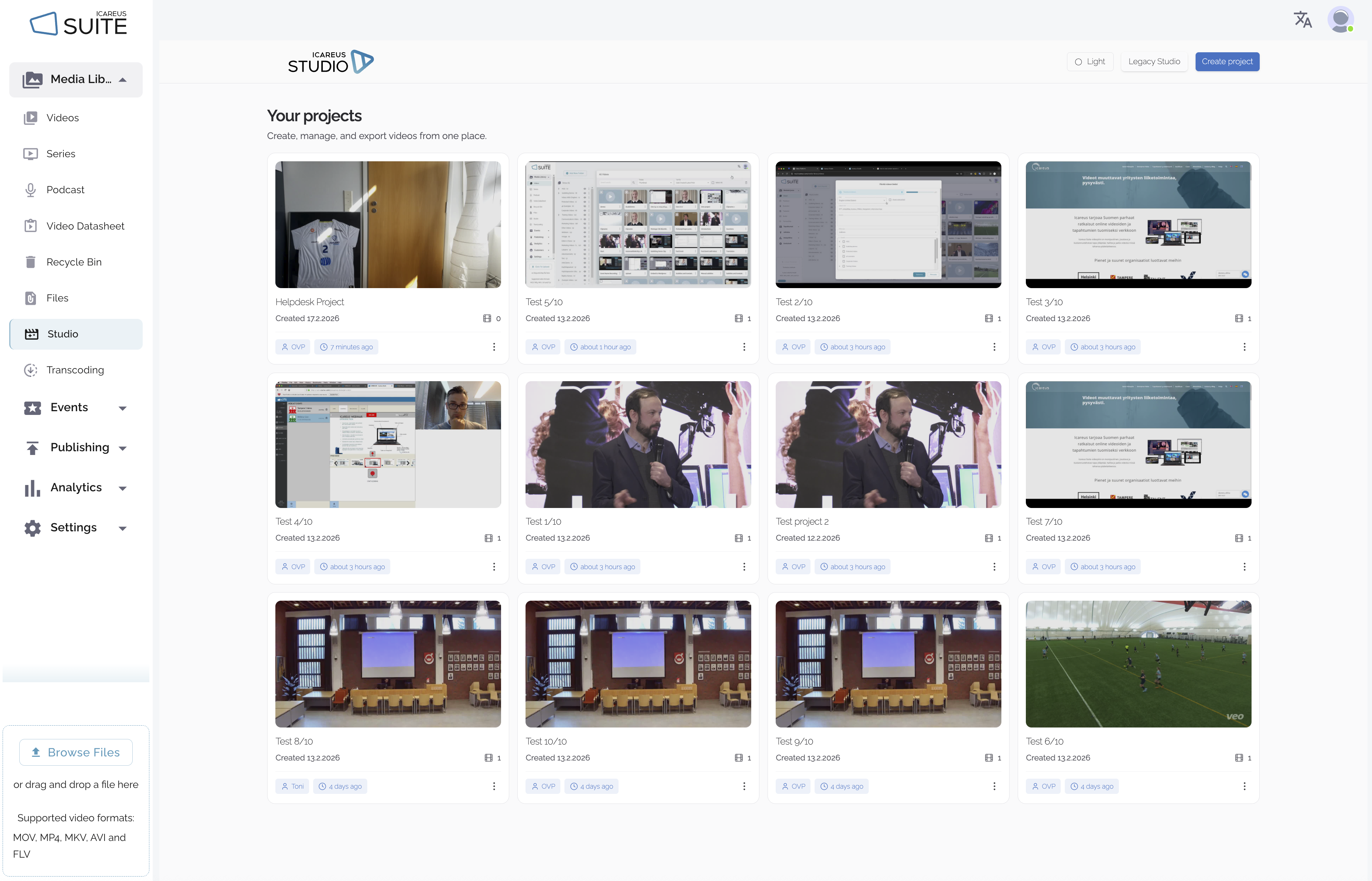The image size is (1372, 881).
Task: Click the Recycle Bin trash icon
Action: pos(31,262)
